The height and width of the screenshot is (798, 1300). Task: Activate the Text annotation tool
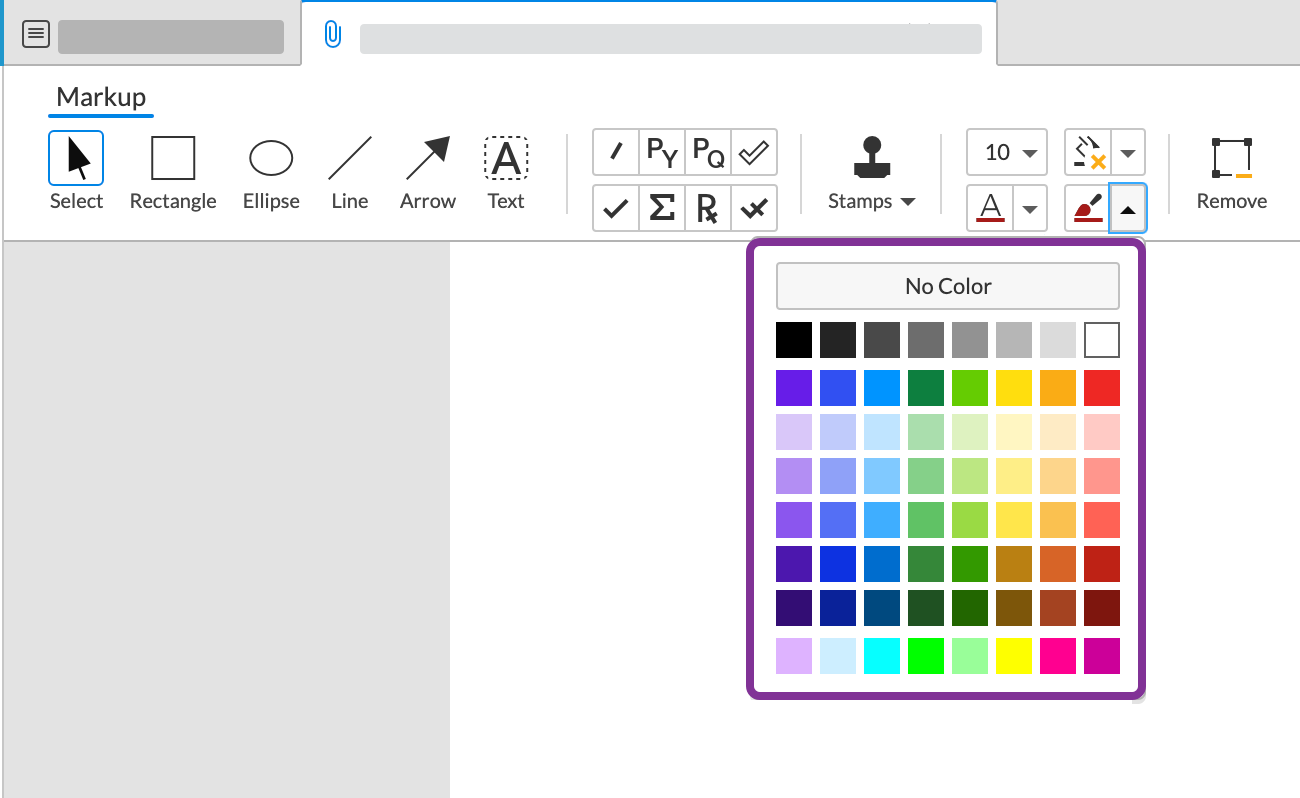pyautogui.click(x=506, y=172)
